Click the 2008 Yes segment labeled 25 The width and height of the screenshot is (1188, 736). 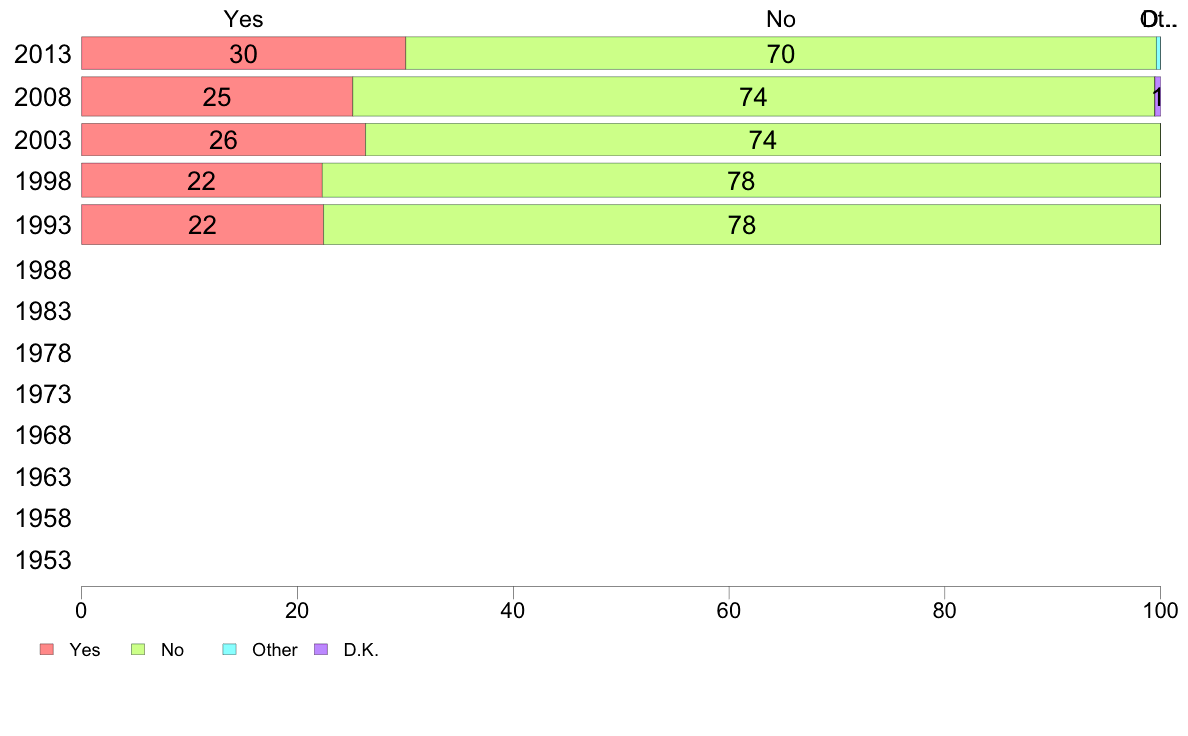(x=216, y=97)
